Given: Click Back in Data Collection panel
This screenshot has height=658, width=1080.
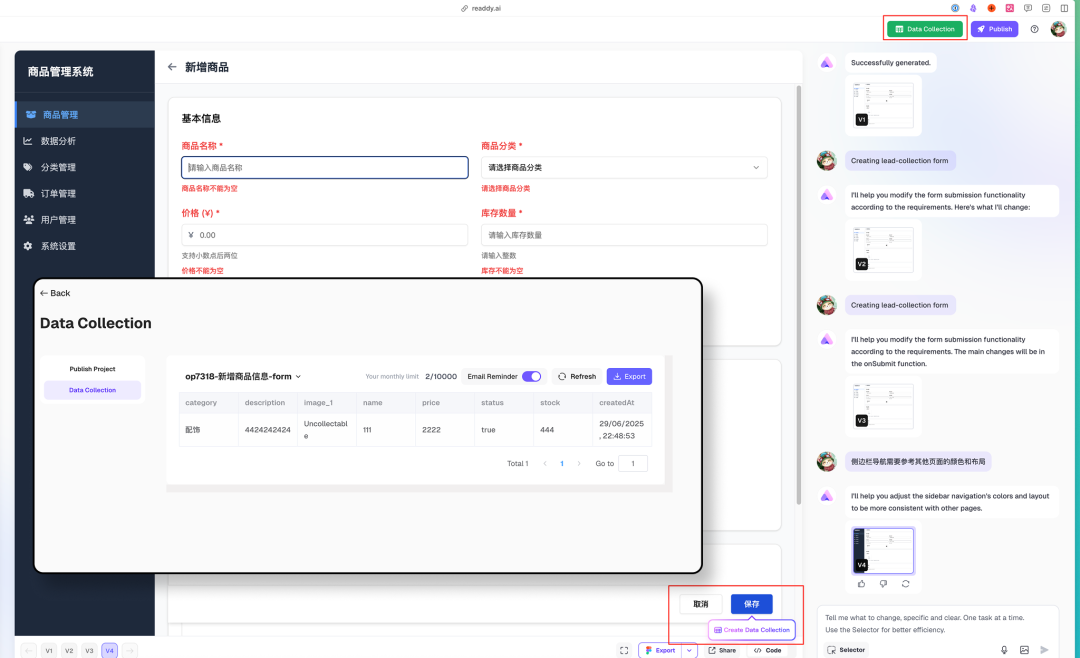Looking at the screenshot, I should click(x=55, y=293).
